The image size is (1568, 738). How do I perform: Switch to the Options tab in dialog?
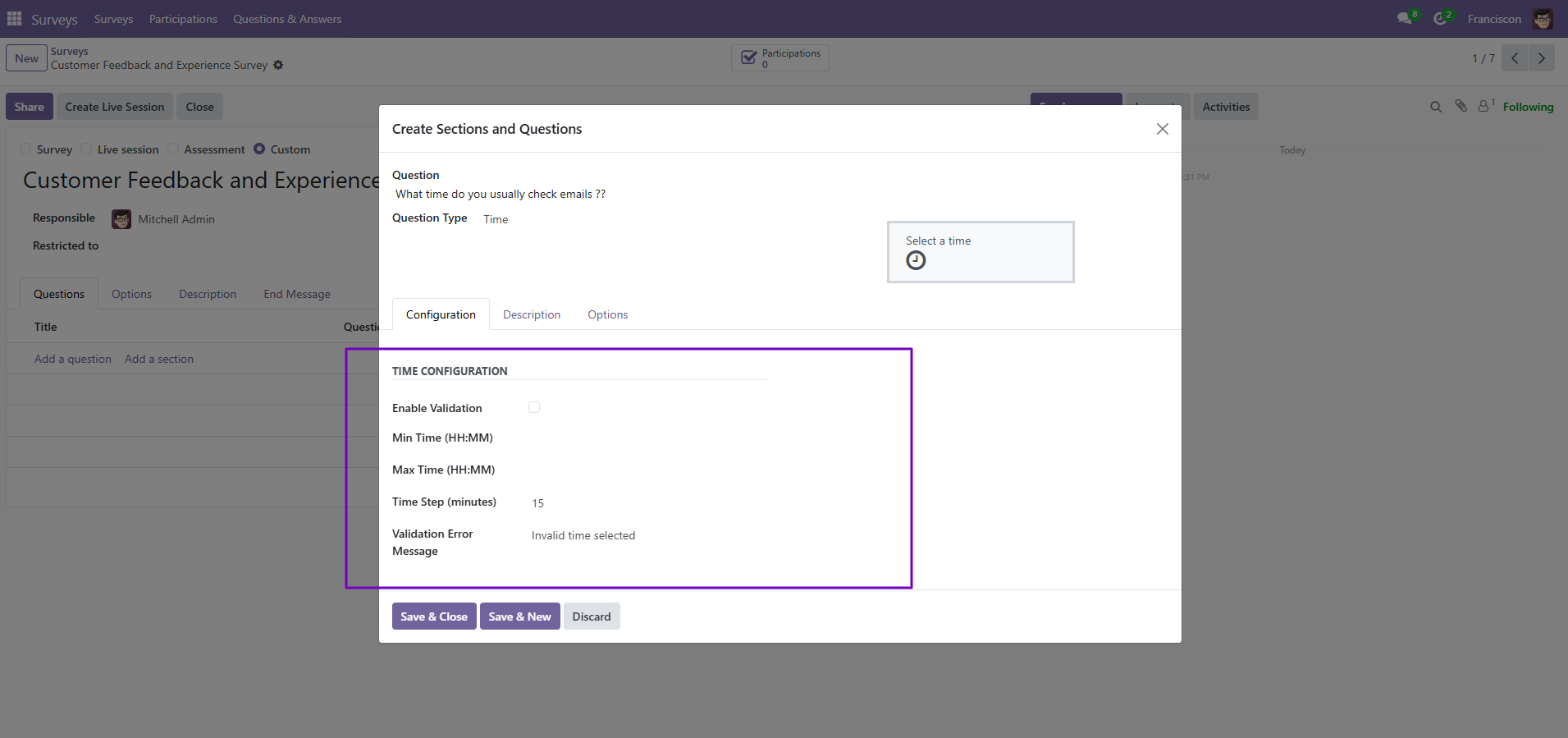608,314
